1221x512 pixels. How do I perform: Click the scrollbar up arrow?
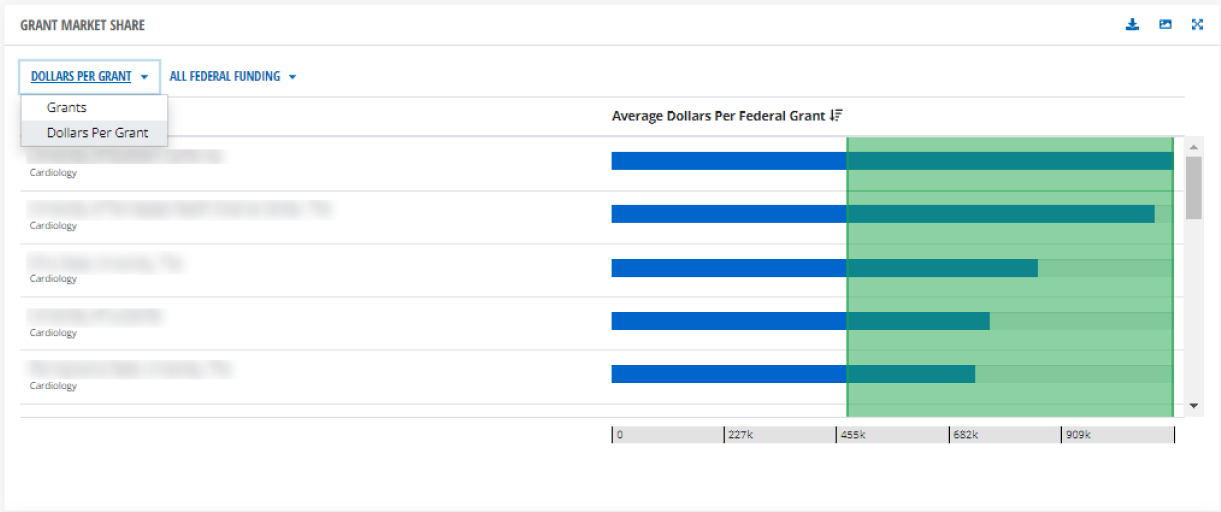(1193, 147)
